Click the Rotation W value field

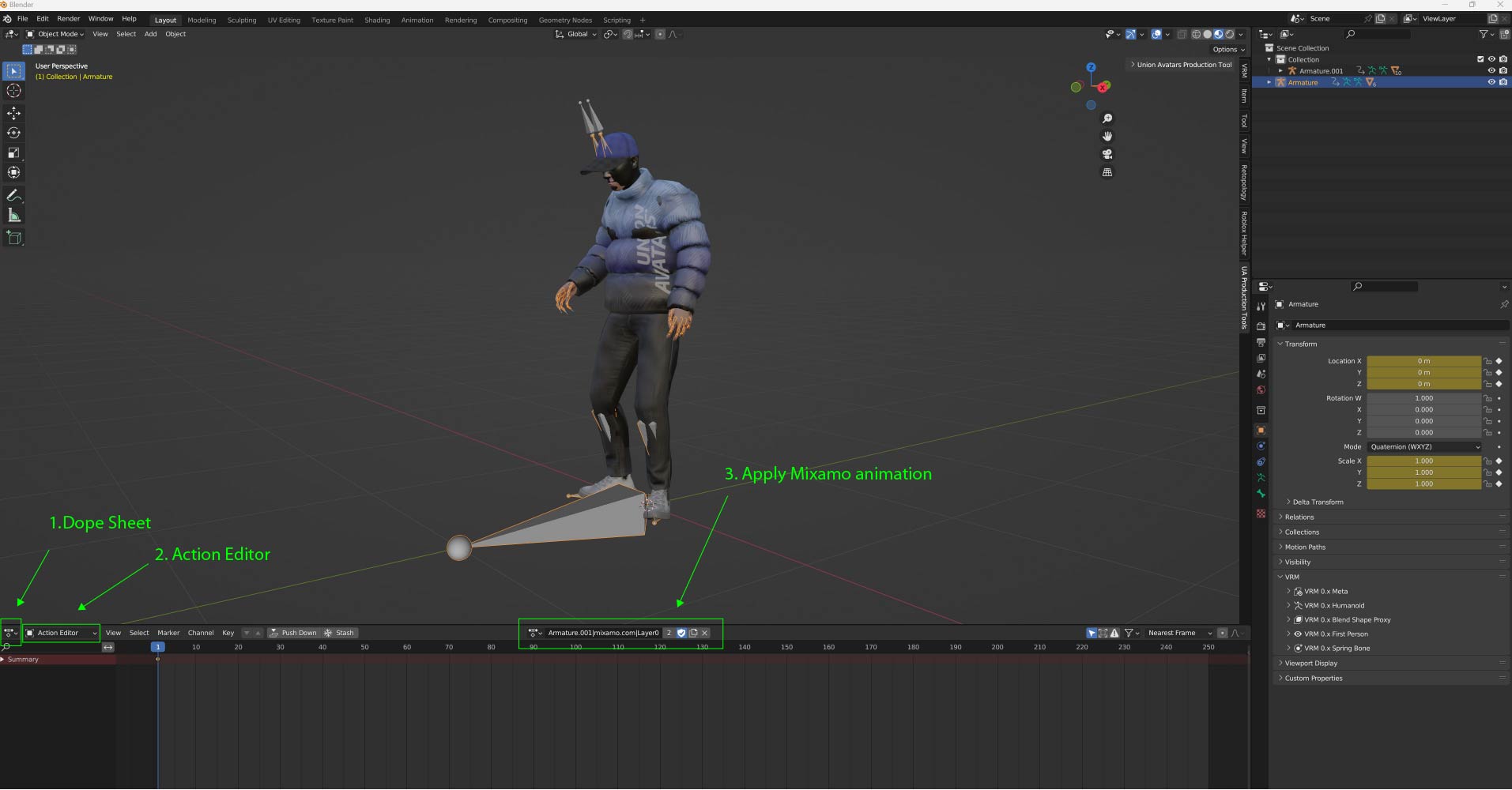click(1423, 398)
